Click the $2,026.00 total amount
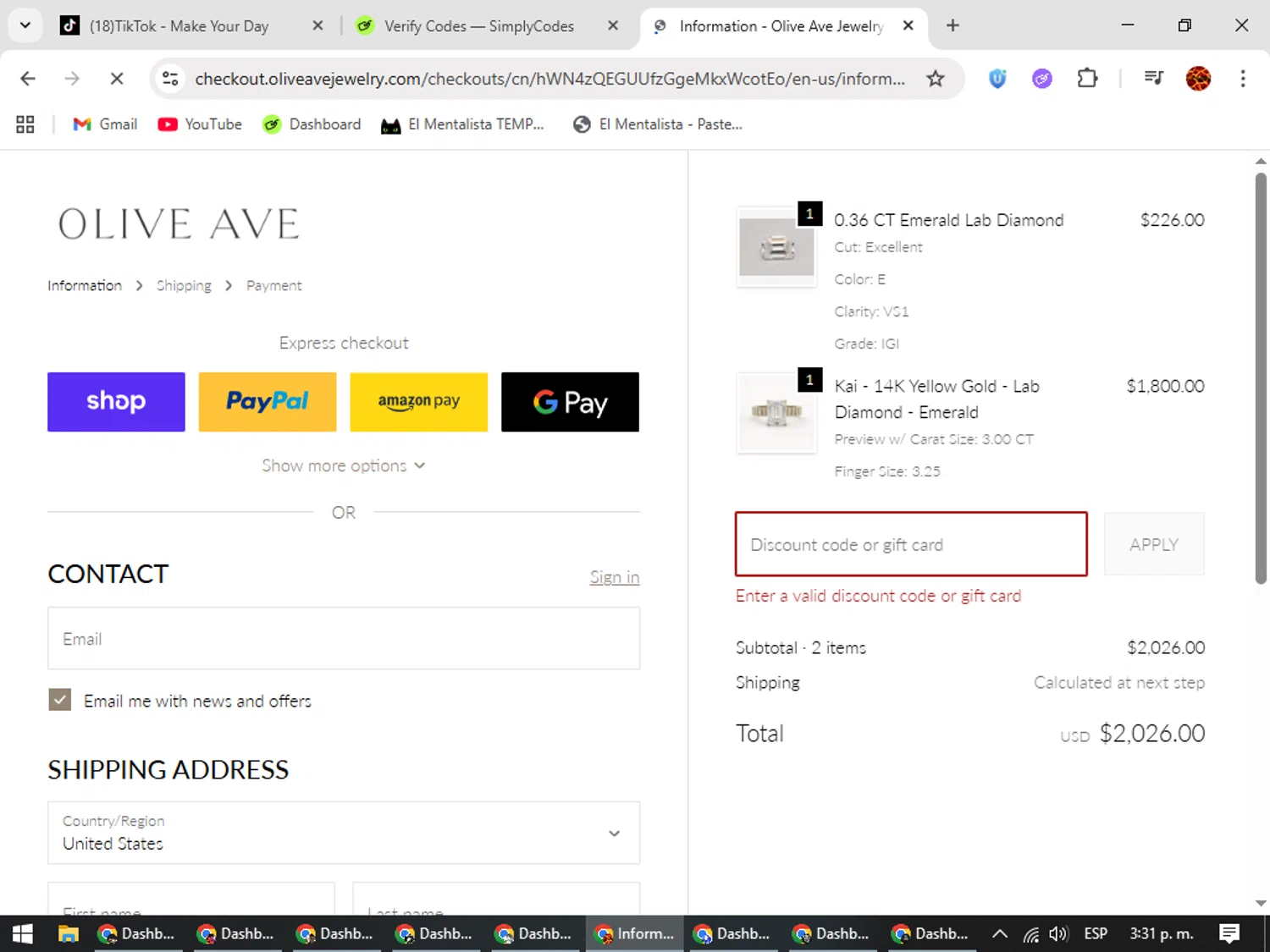The width and height of the screenshot is (1270, 952). pyautogui.click(x=1151, y=734)
